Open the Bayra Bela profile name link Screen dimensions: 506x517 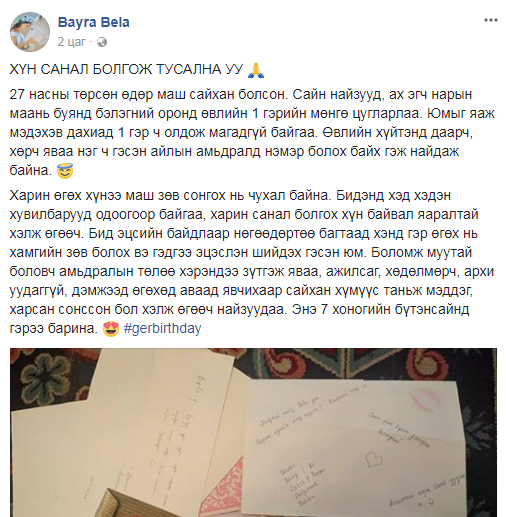94,22
